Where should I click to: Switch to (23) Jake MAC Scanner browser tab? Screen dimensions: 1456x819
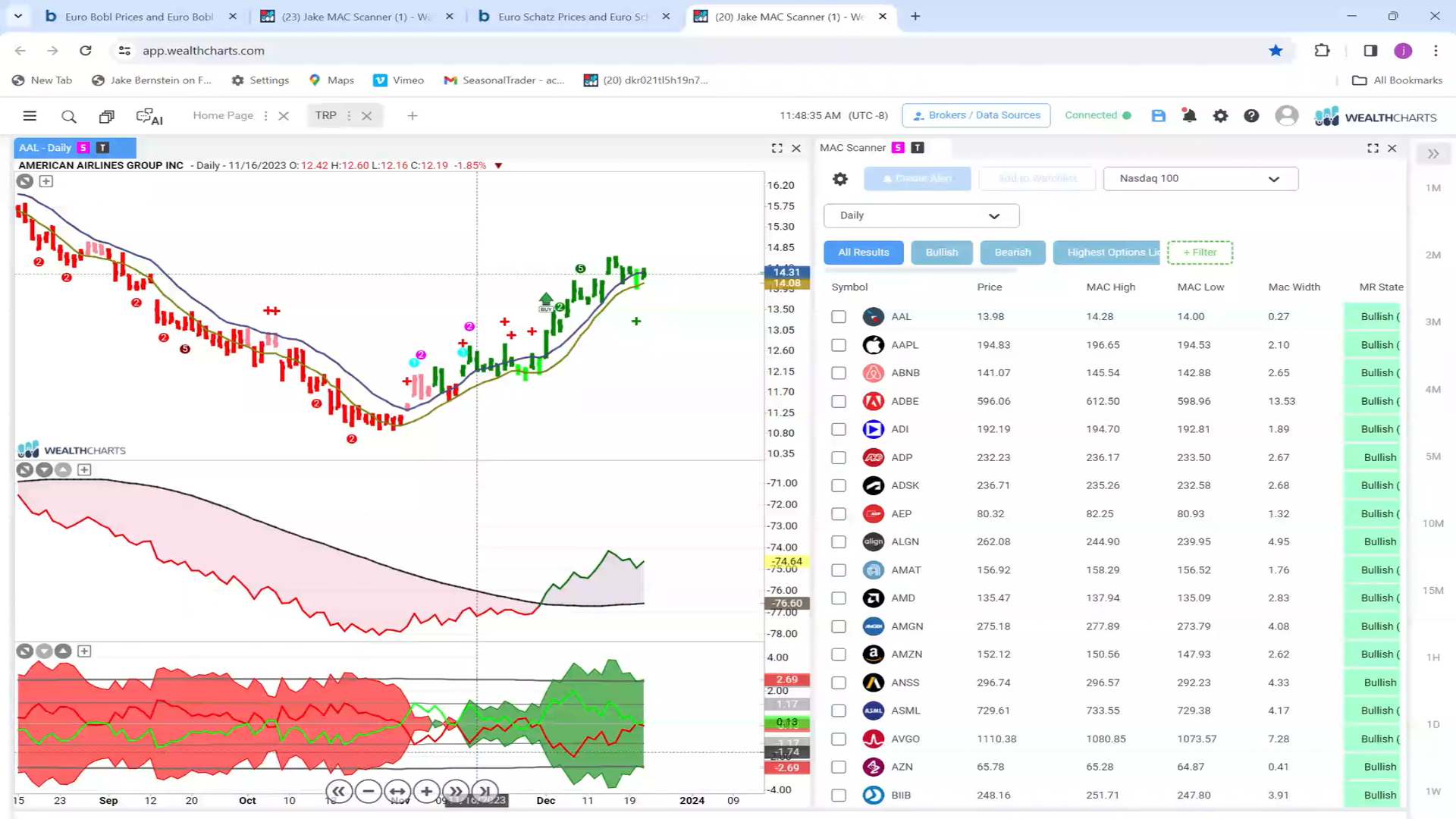tap(356, 16)
